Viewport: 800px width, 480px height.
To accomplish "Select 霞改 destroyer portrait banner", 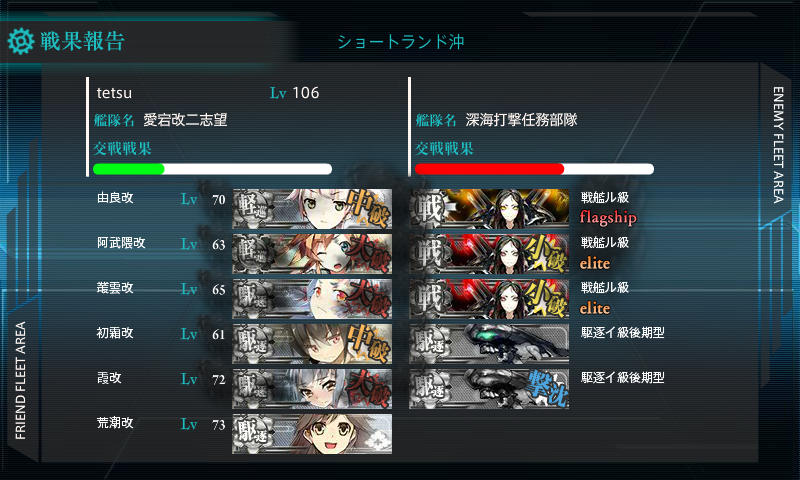I will tap(312, 388).
